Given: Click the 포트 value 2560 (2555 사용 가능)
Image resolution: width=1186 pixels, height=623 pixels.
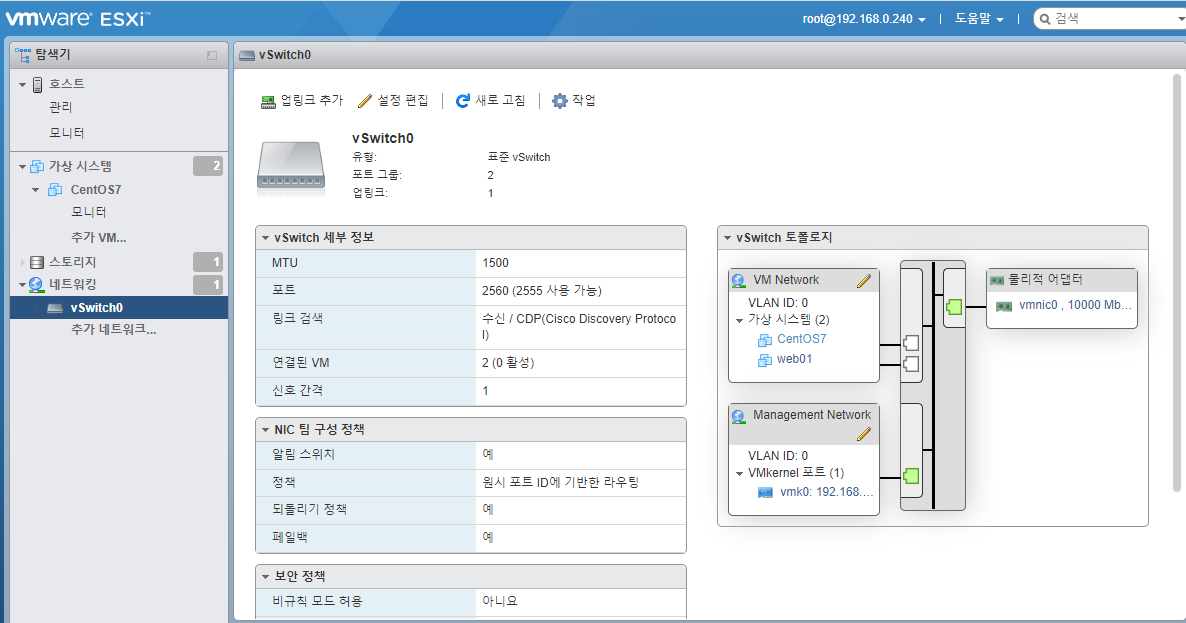Looking at the screenshot, I should [x=542, y=291].
